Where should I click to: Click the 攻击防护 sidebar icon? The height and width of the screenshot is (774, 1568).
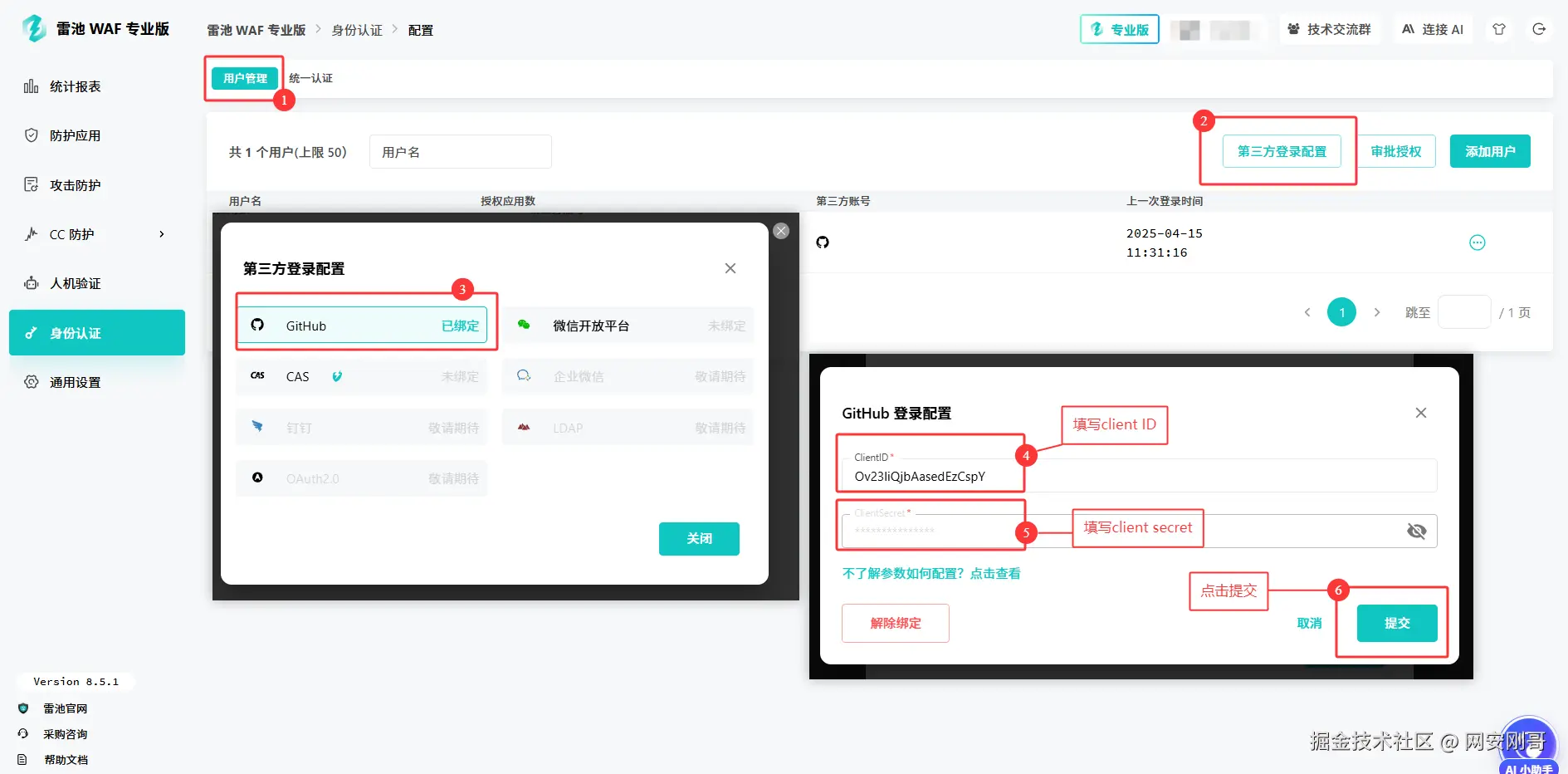pyautogui.click(x=32, y=184)
